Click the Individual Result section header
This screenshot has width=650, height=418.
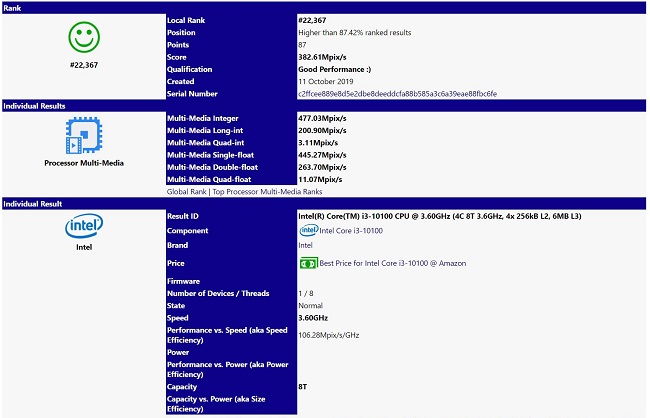point(324,204)
